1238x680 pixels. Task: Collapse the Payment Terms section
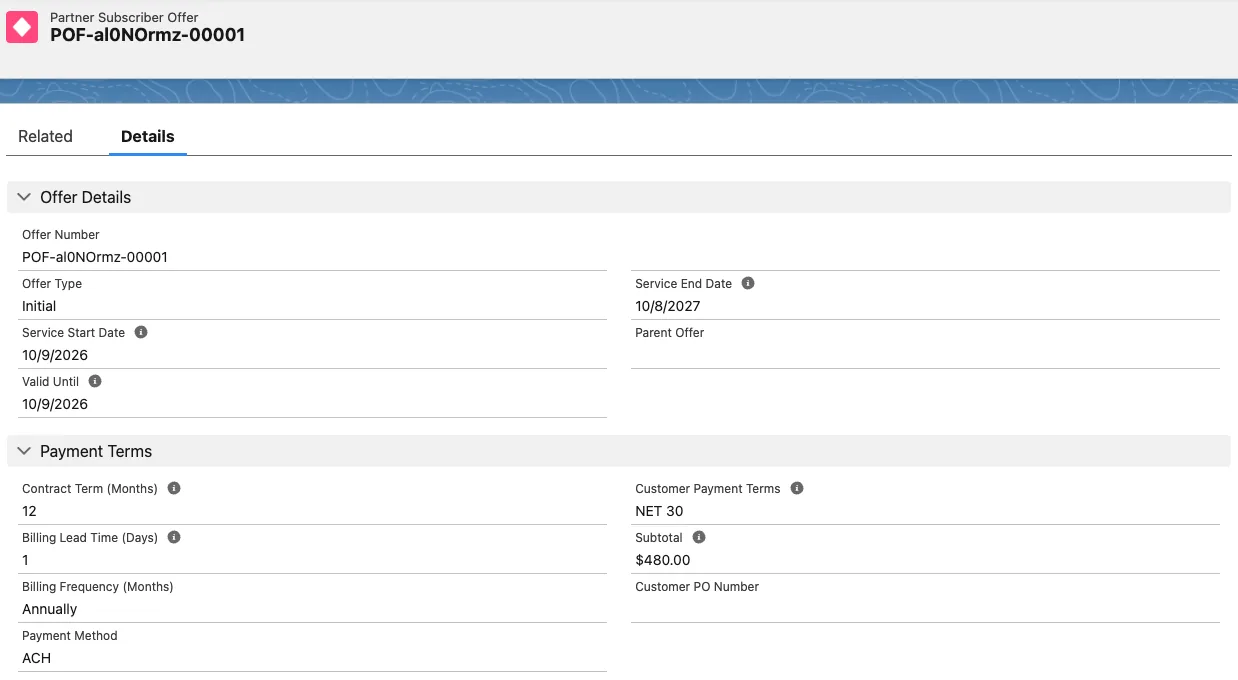pos(24,451)
